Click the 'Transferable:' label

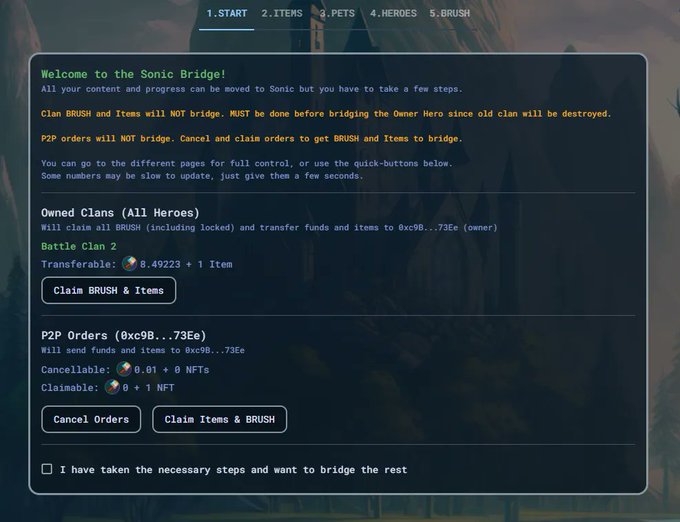pos(78,264)
